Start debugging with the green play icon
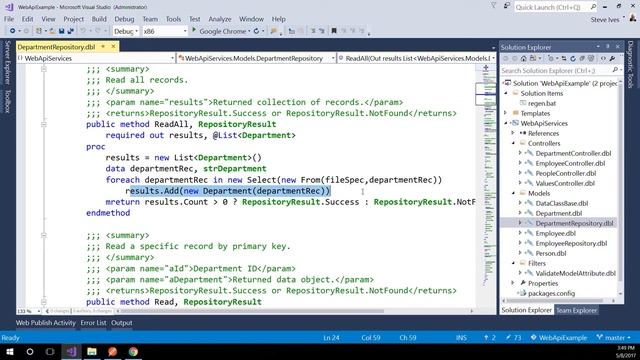Image resolution: width=640 pixels, height=360 pixels. point(194,31)
